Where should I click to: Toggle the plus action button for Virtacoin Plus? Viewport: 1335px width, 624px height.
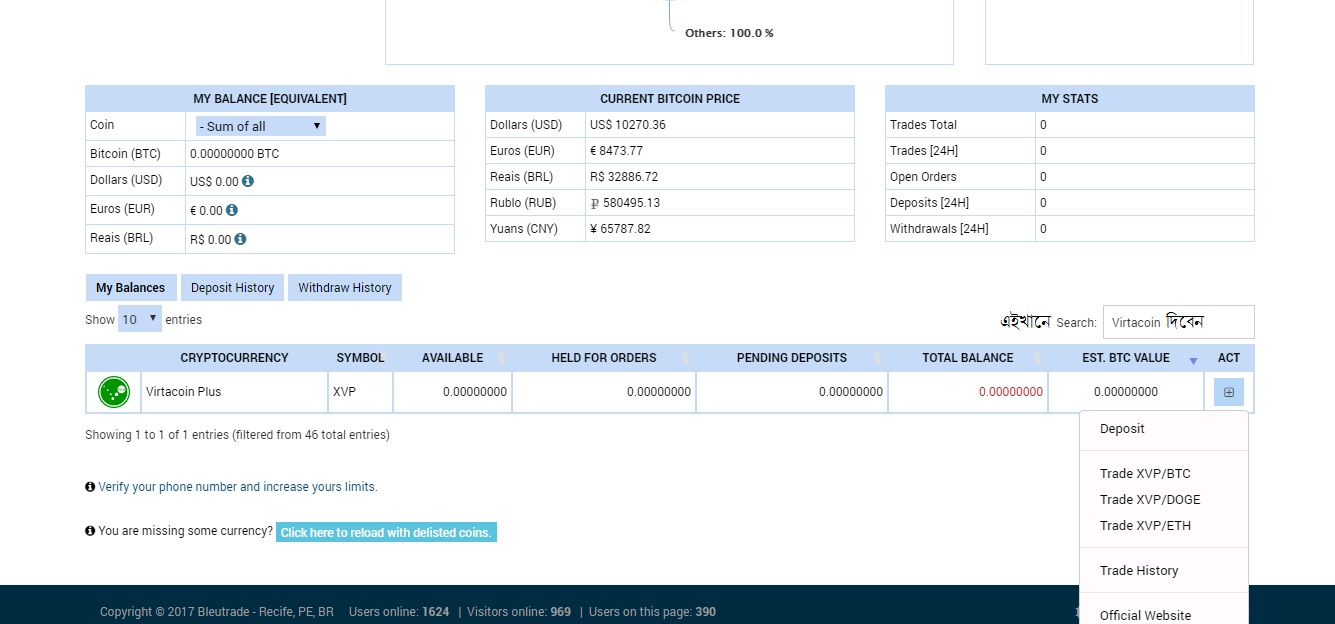coord(1229,392)
